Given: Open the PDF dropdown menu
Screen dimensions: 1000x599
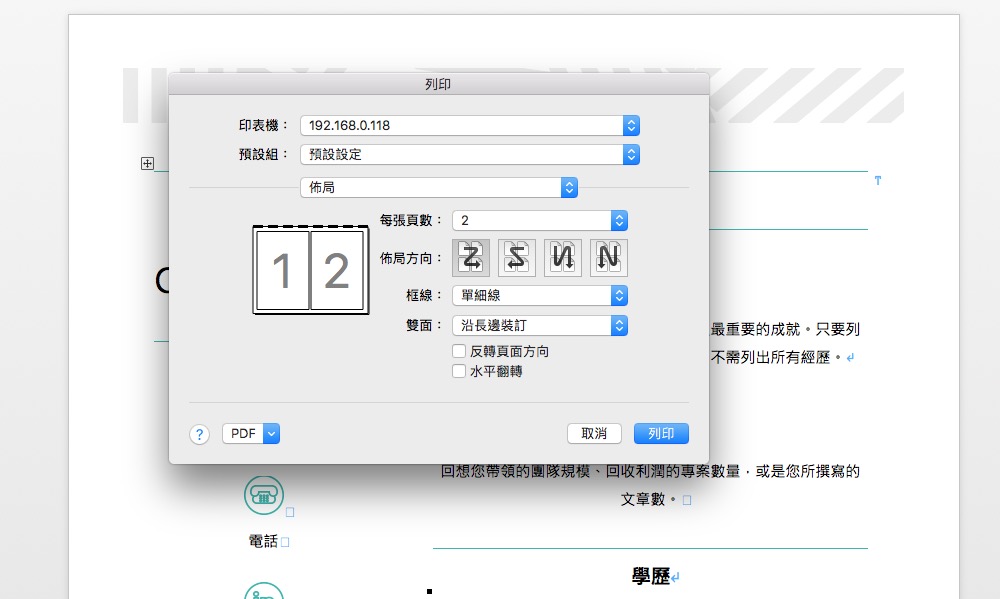Looking at the screenshot, I should tap(250, 433).
